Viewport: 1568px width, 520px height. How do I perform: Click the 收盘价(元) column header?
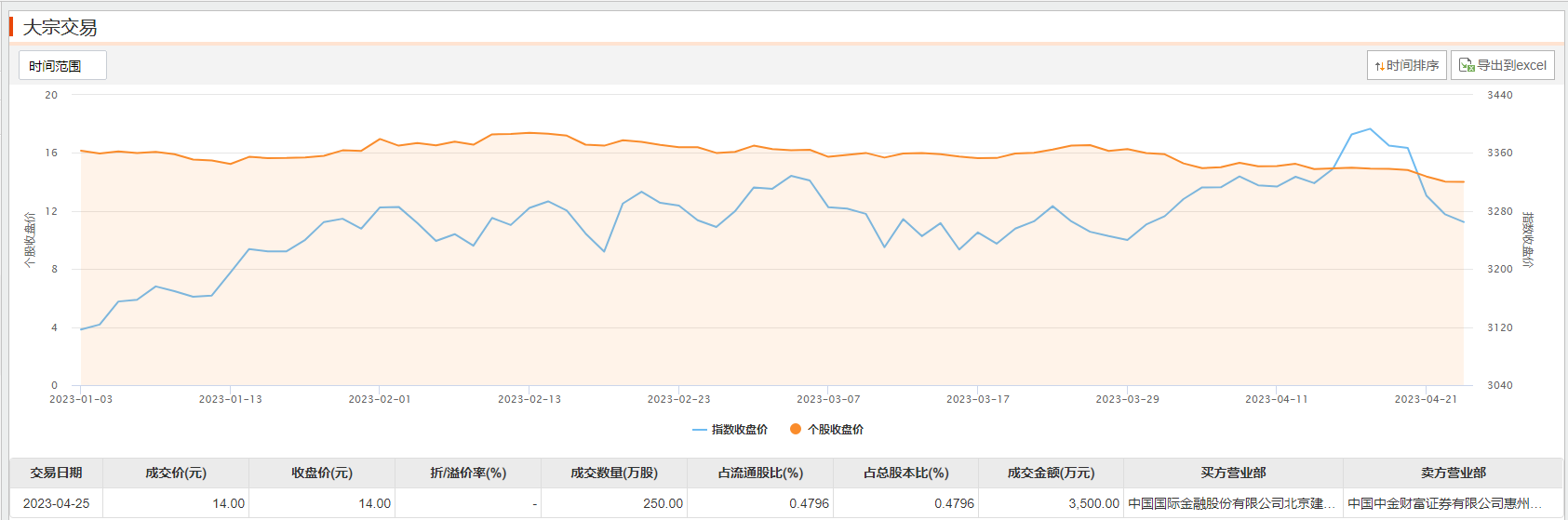coord(322,473)
